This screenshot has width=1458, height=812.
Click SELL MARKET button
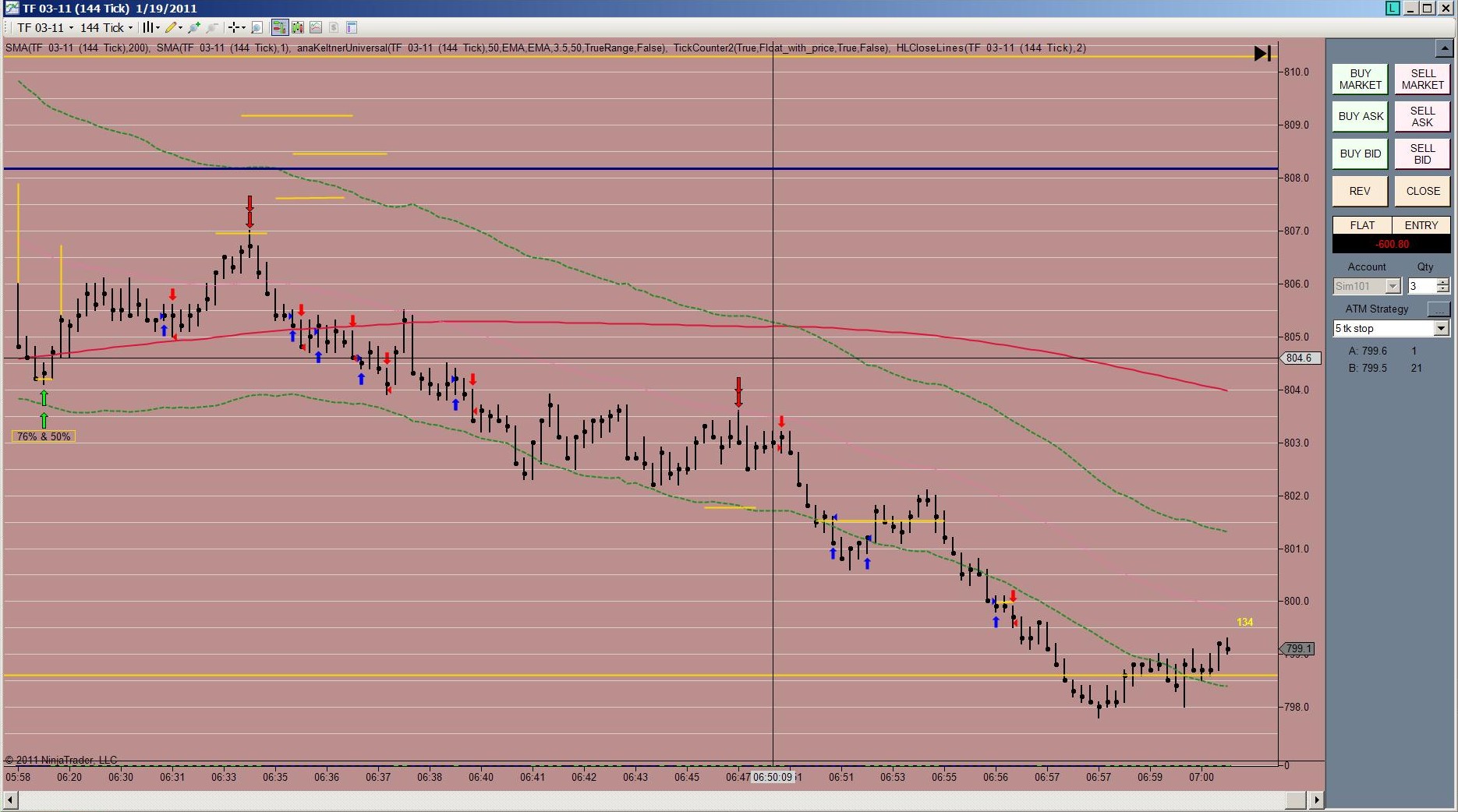point(1423,79)
